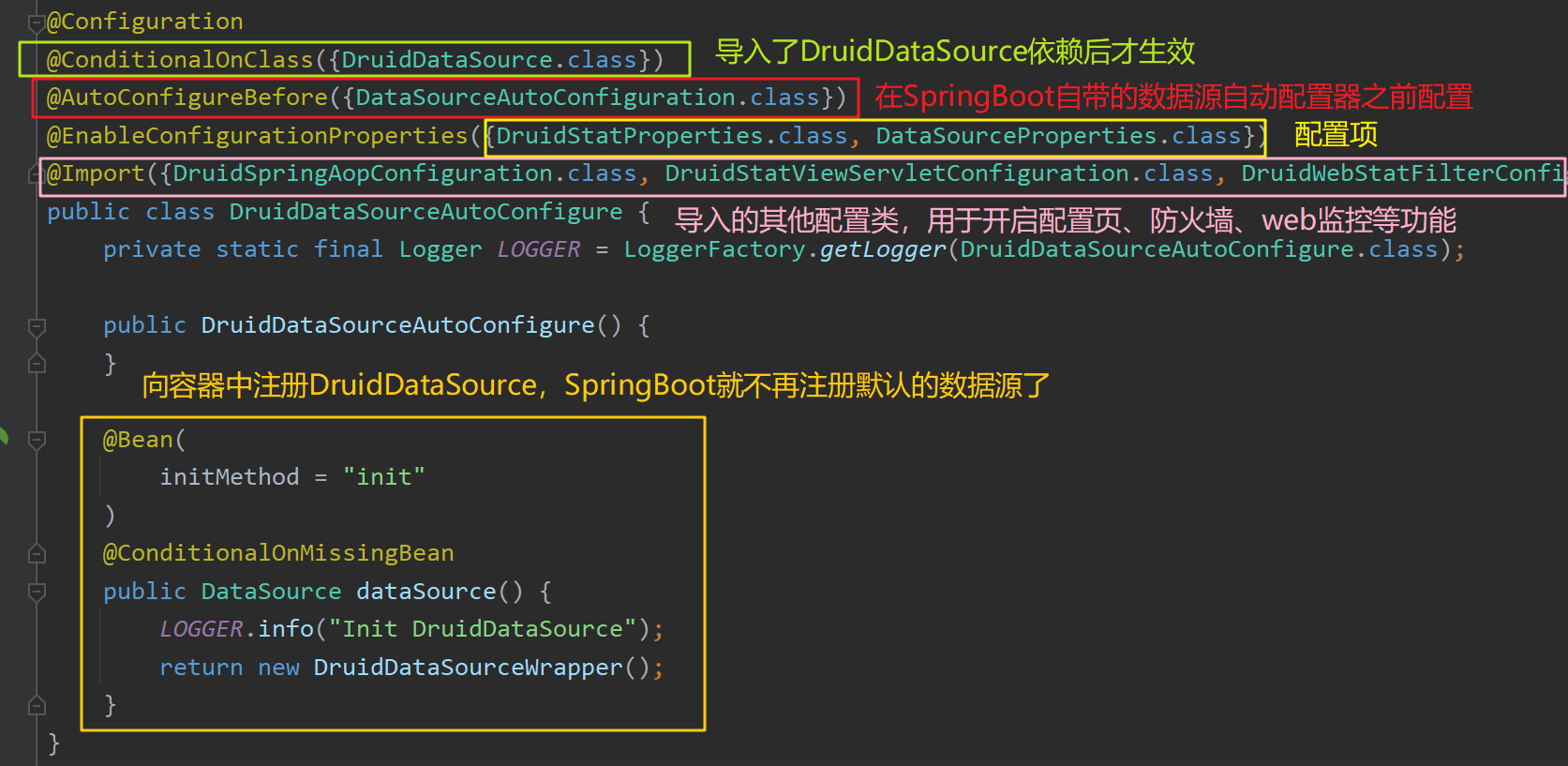Click the new keyword
The image size is (1568, 766).
[278, 668]
